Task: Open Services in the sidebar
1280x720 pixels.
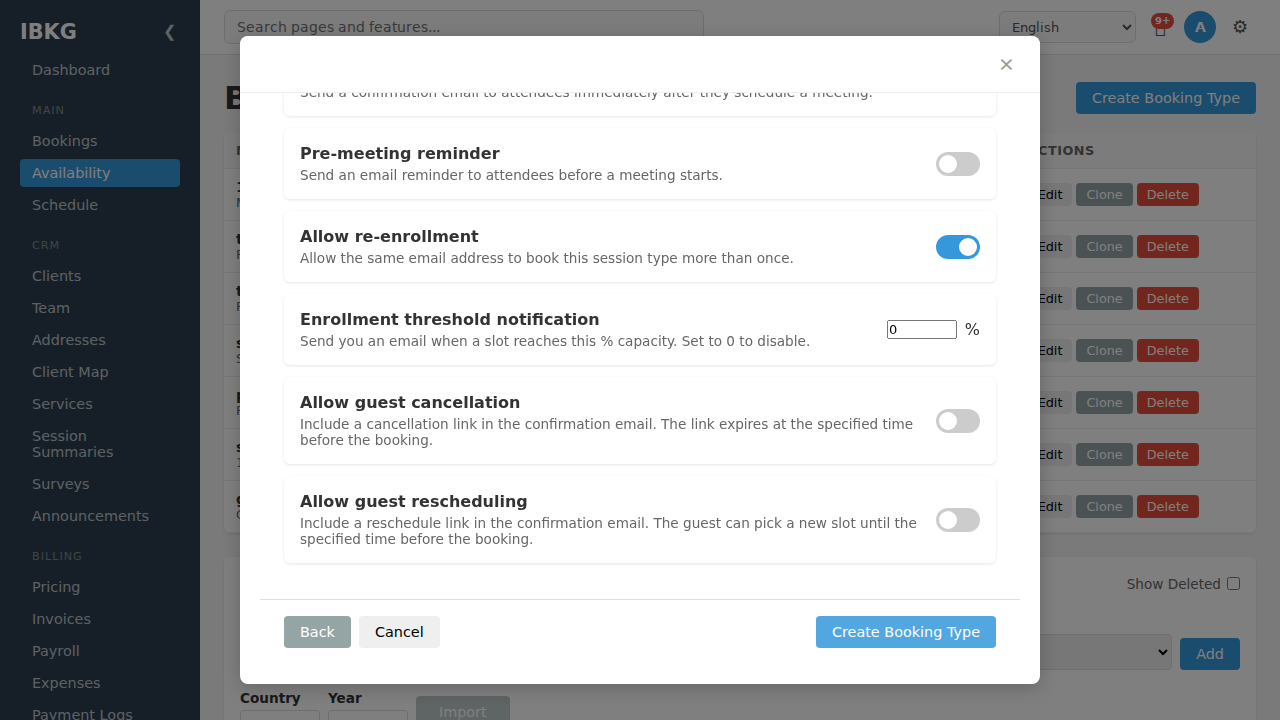Action: tap(100, 404)
